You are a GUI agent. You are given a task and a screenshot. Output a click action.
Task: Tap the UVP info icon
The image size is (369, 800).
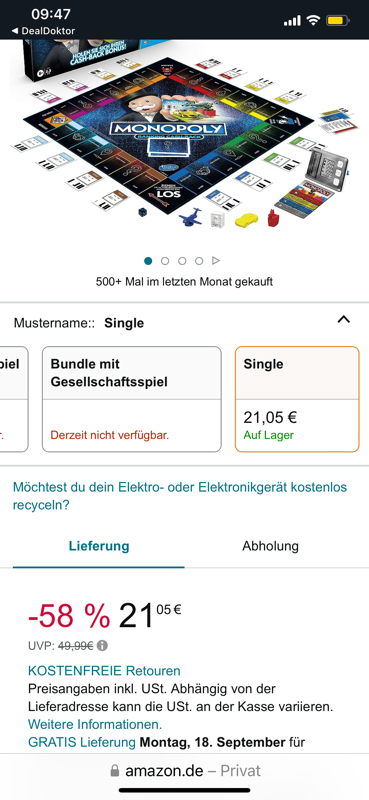102,645
